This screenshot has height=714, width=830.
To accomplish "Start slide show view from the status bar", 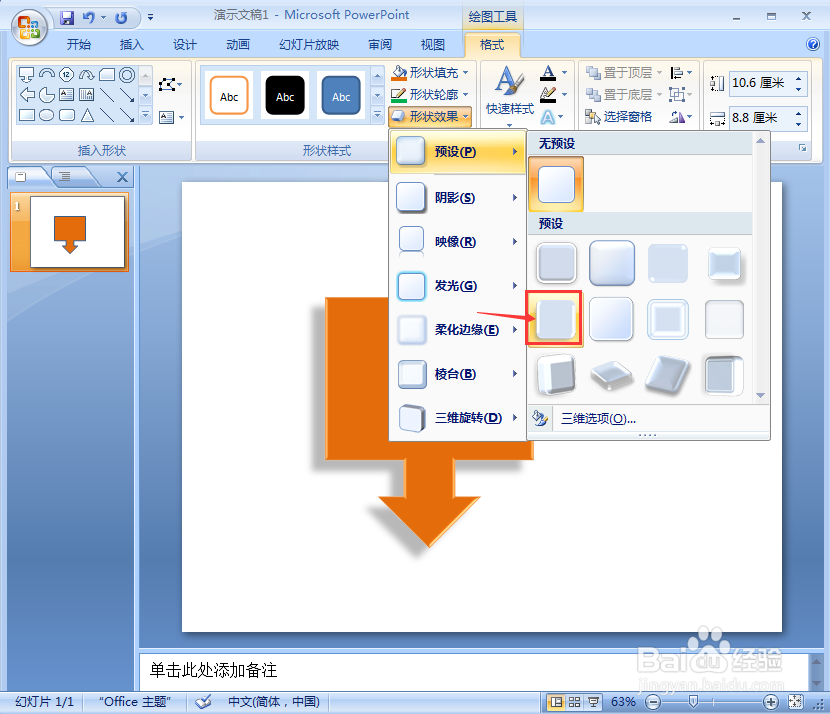I will click(593, 702).
